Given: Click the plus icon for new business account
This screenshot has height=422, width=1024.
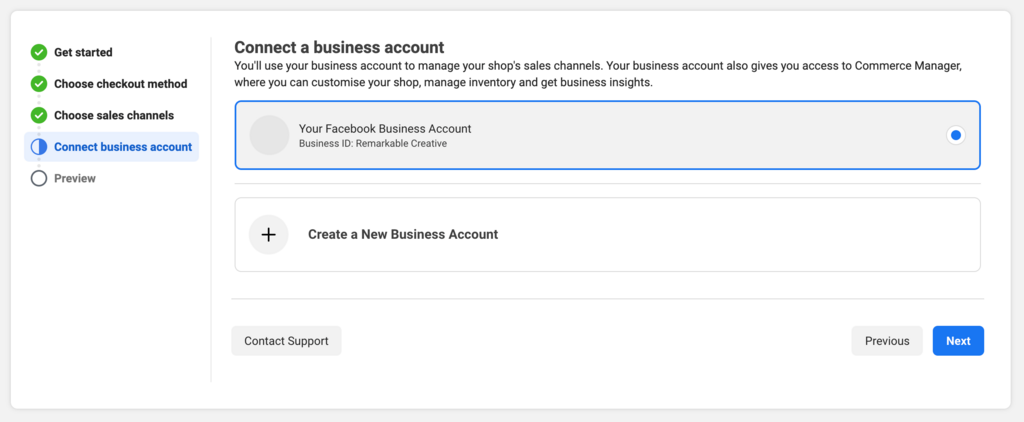Looking at the screenshot, I should 268,235.
